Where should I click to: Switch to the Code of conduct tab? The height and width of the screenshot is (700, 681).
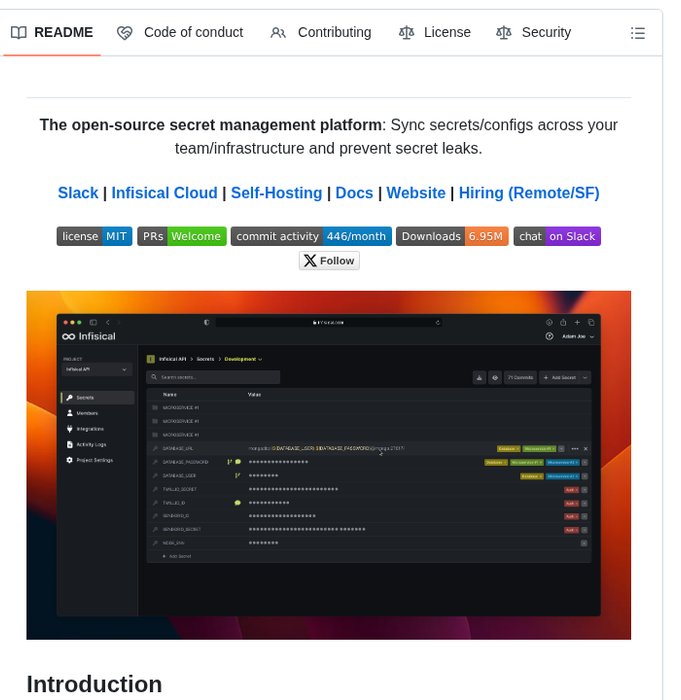[x=193, y=33]
